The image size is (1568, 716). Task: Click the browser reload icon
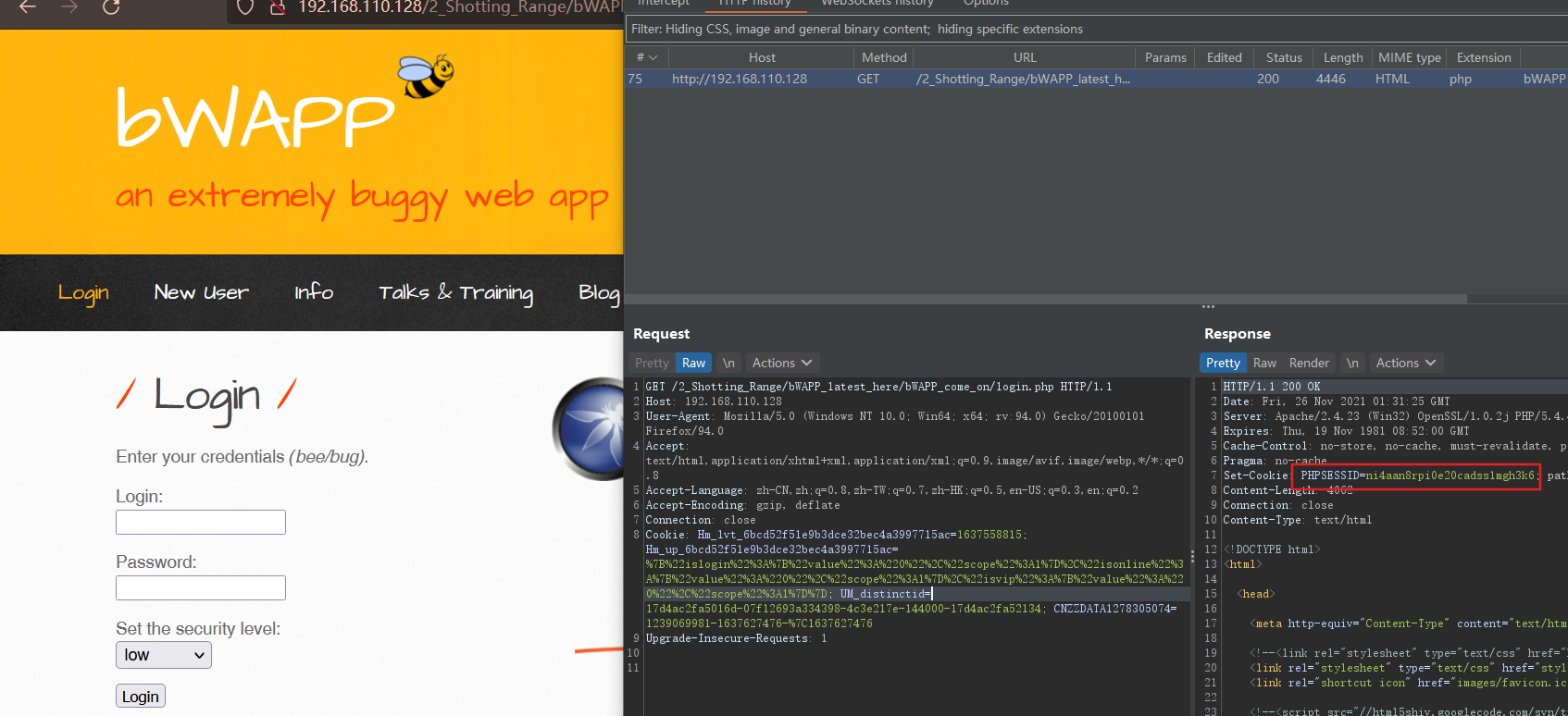[111, 6]
